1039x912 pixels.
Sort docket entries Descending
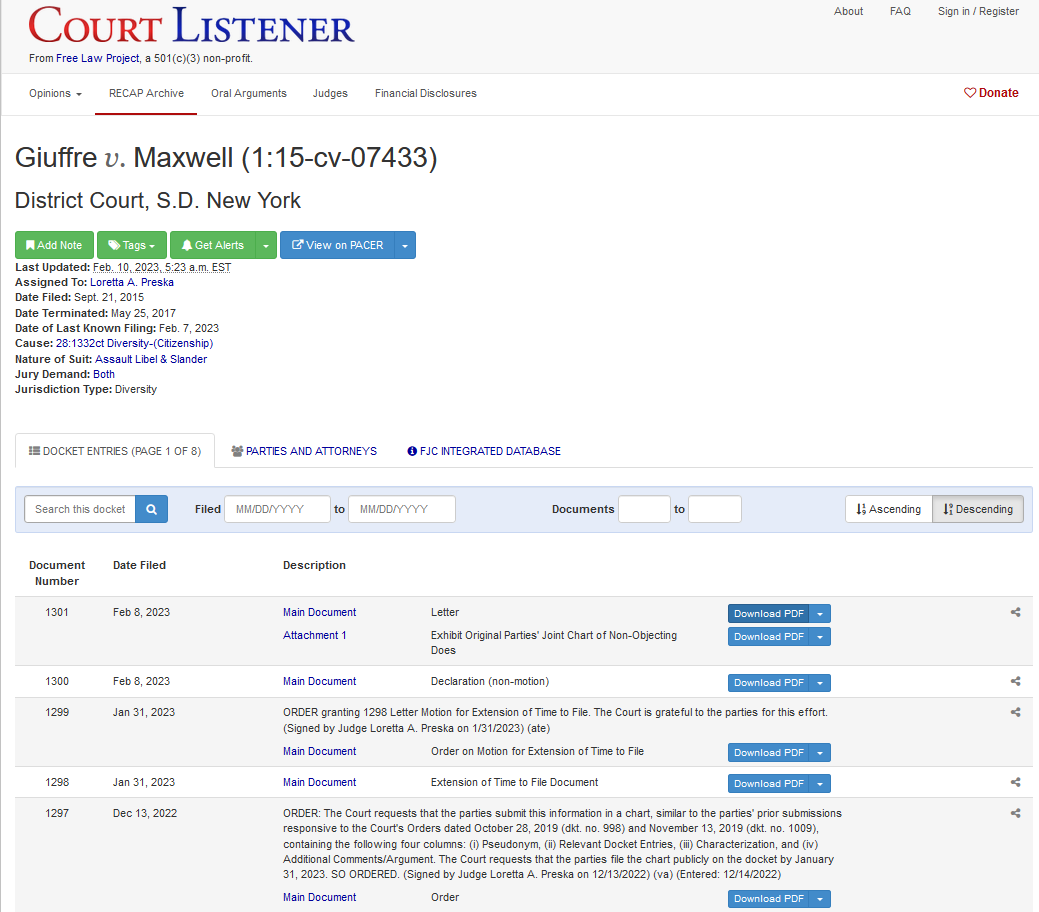click(x=978, y=509)
